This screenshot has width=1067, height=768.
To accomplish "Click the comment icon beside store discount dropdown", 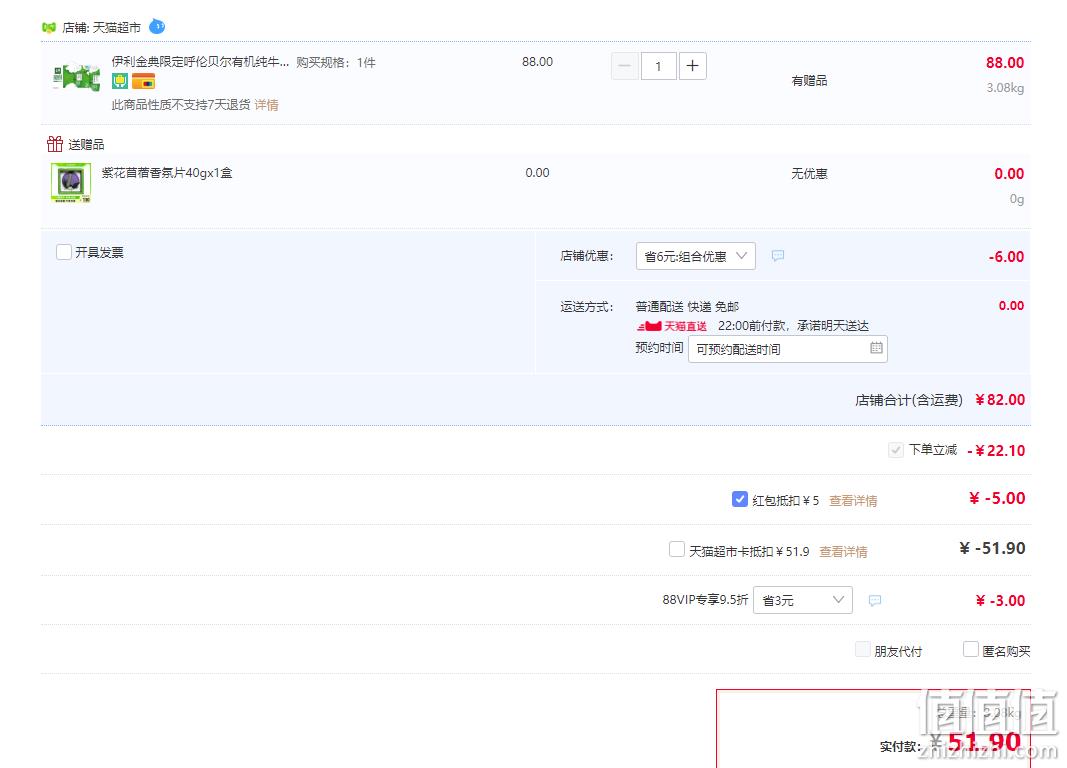I will [x=778, y=256].
